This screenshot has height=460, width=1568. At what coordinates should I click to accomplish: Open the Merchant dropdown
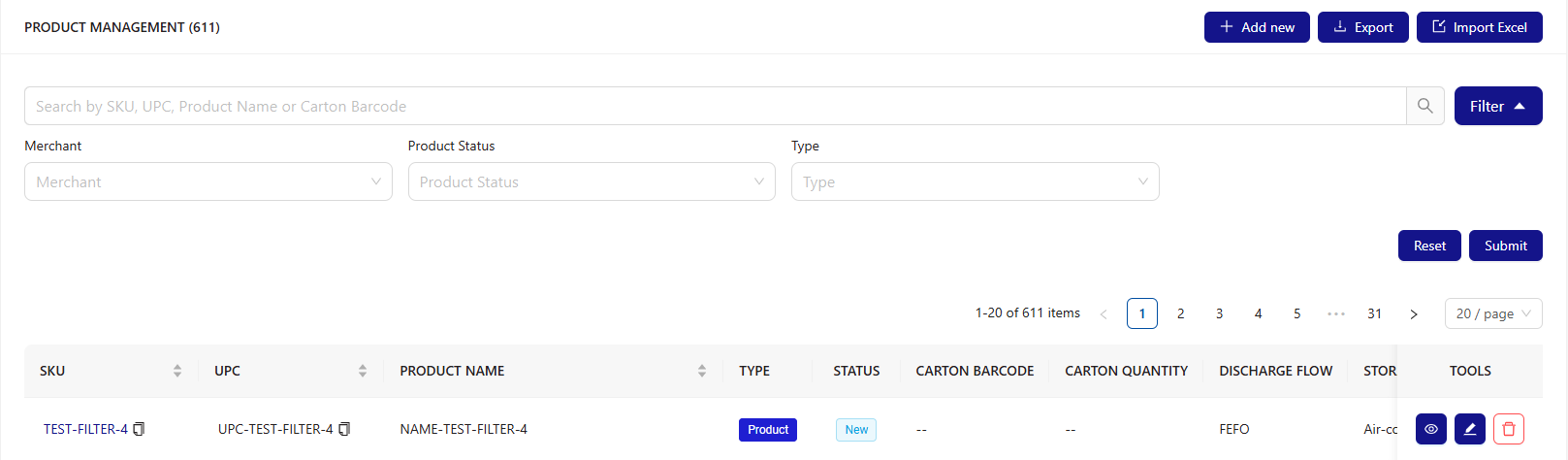pyautogui.click(x=208, y=181)
